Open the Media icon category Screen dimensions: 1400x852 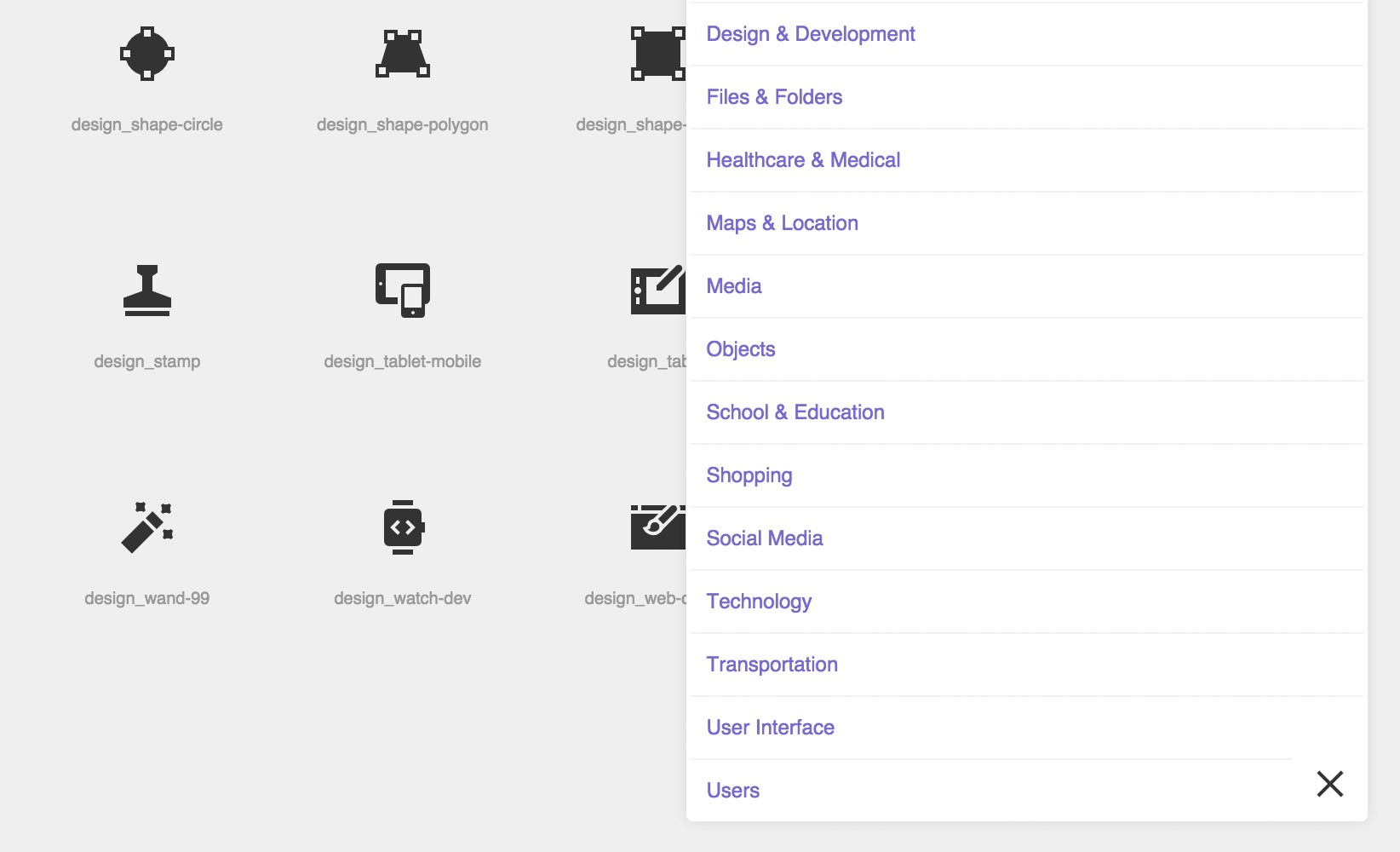point(734,286)
